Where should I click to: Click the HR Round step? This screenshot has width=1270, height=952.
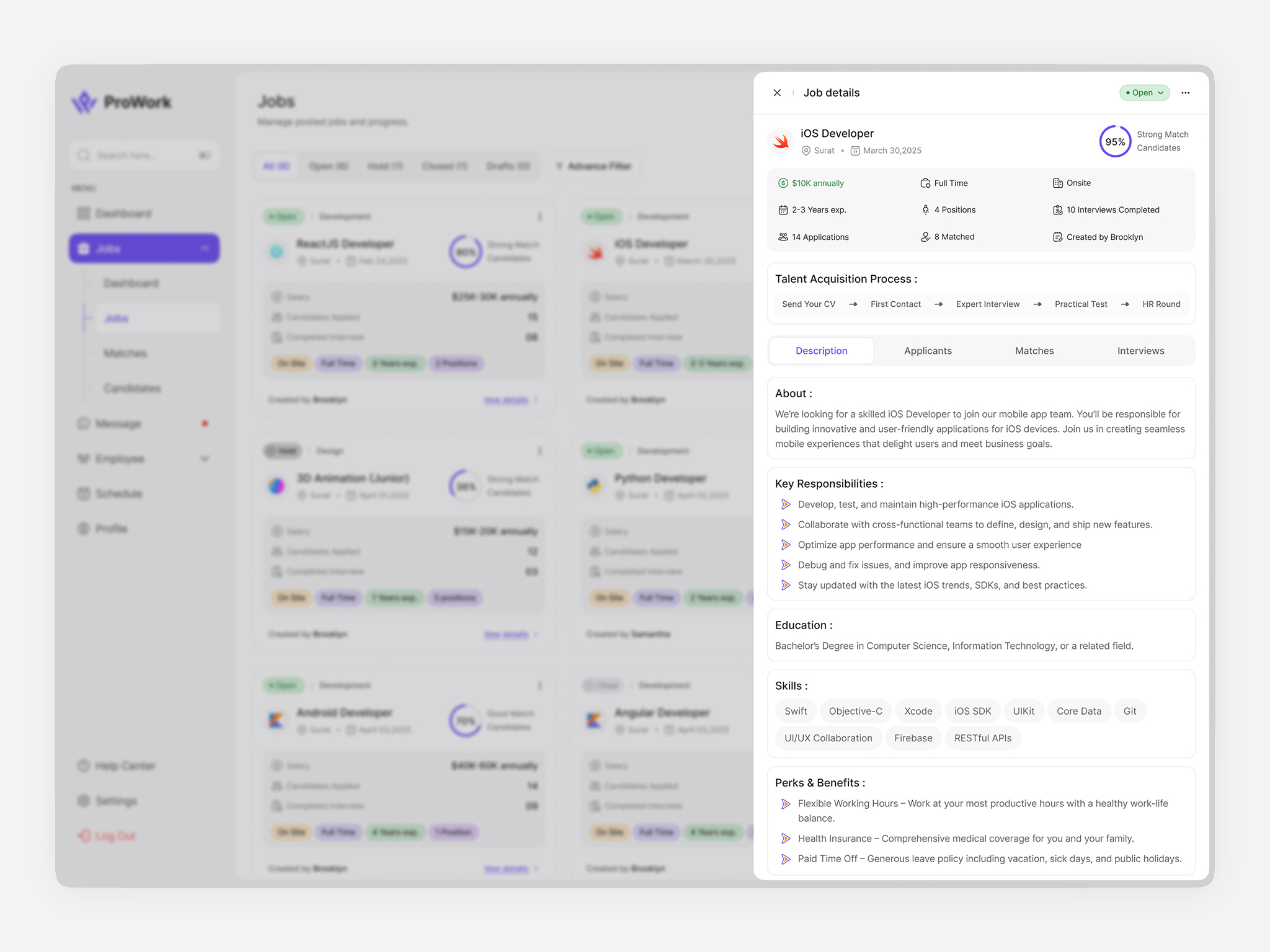pyautogui.click(x=1161, y=304)
